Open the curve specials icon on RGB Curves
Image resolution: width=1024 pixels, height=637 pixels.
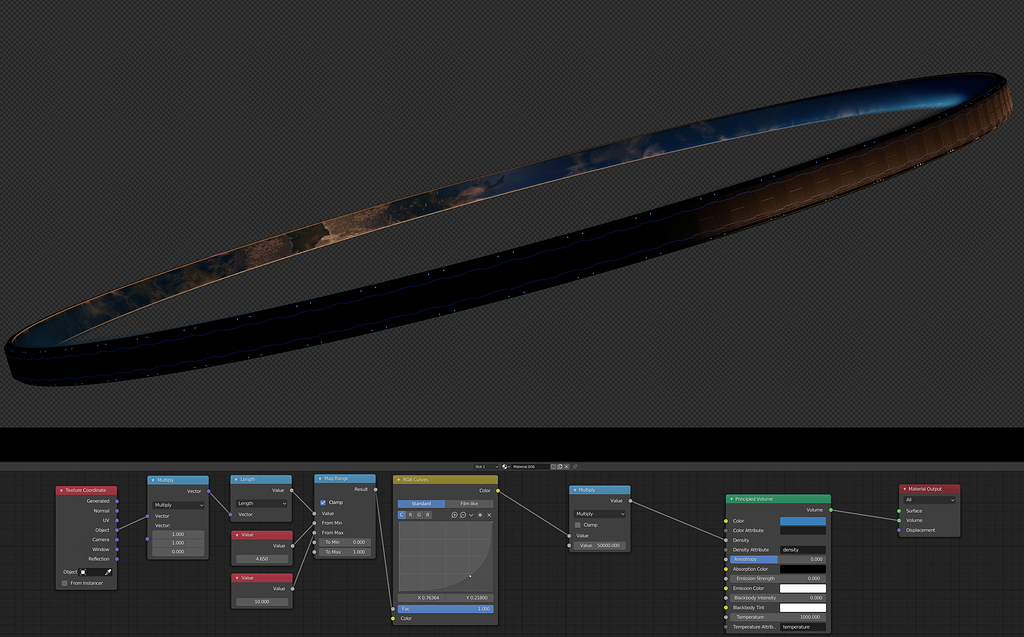pos(470,515)
